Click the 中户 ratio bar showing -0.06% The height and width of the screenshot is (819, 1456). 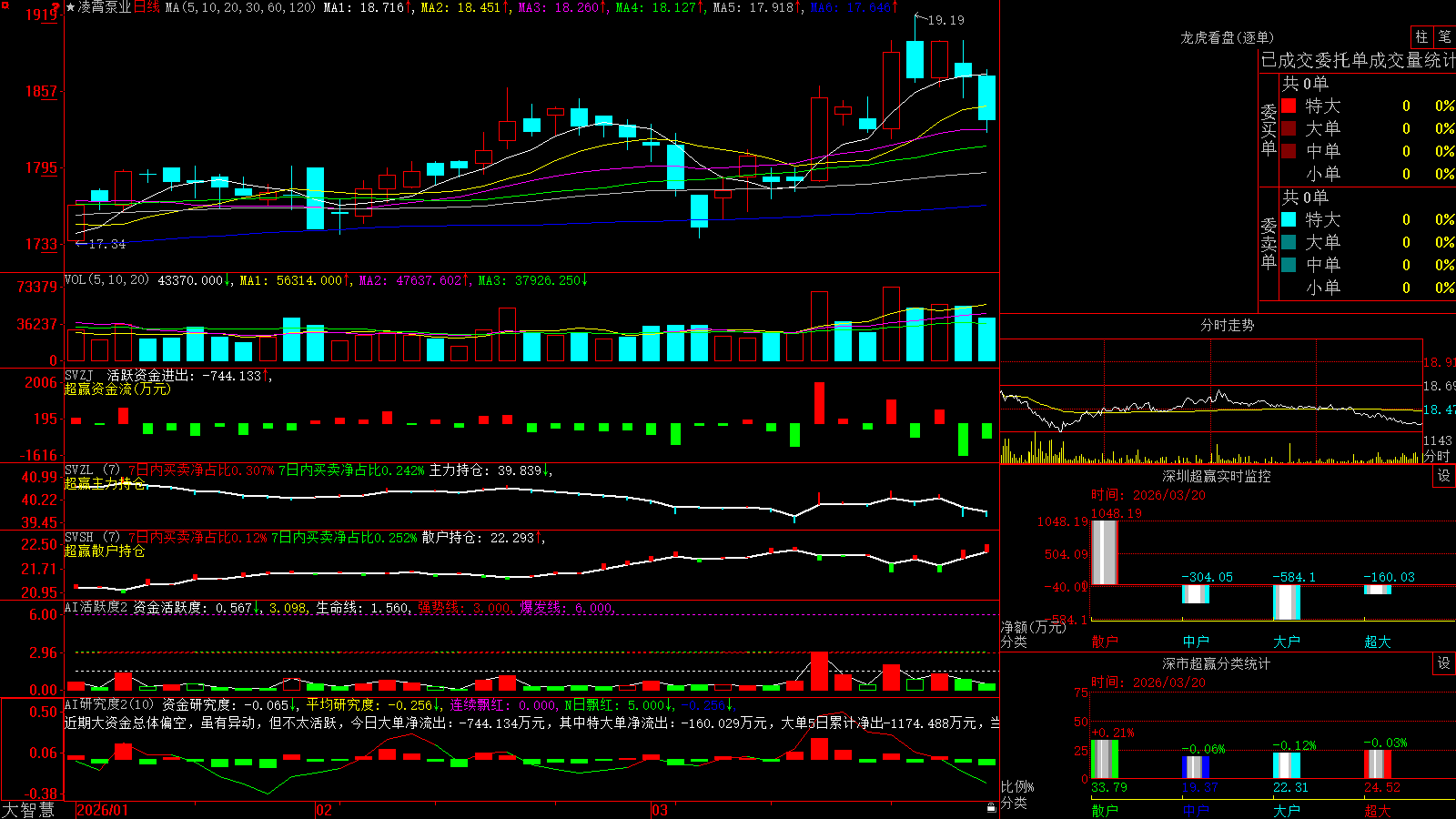pyautogui.click(x=1196, y=767)
